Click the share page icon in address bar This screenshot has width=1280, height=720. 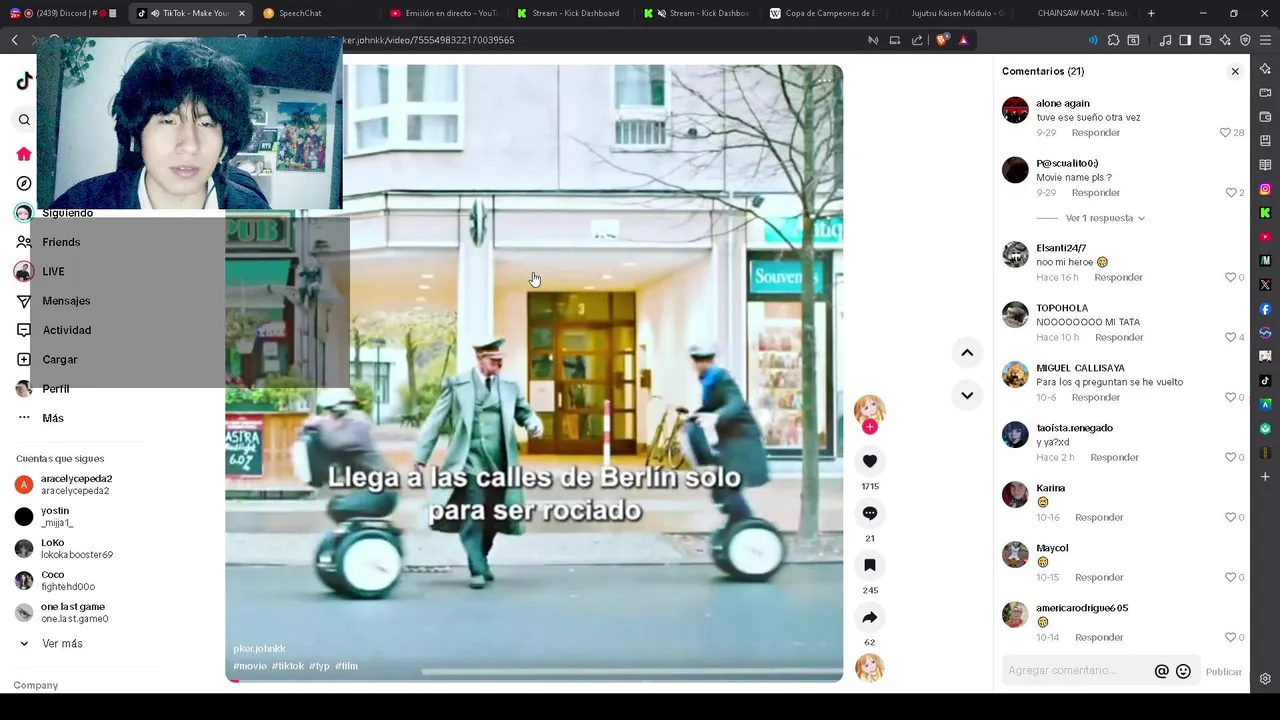917,40
